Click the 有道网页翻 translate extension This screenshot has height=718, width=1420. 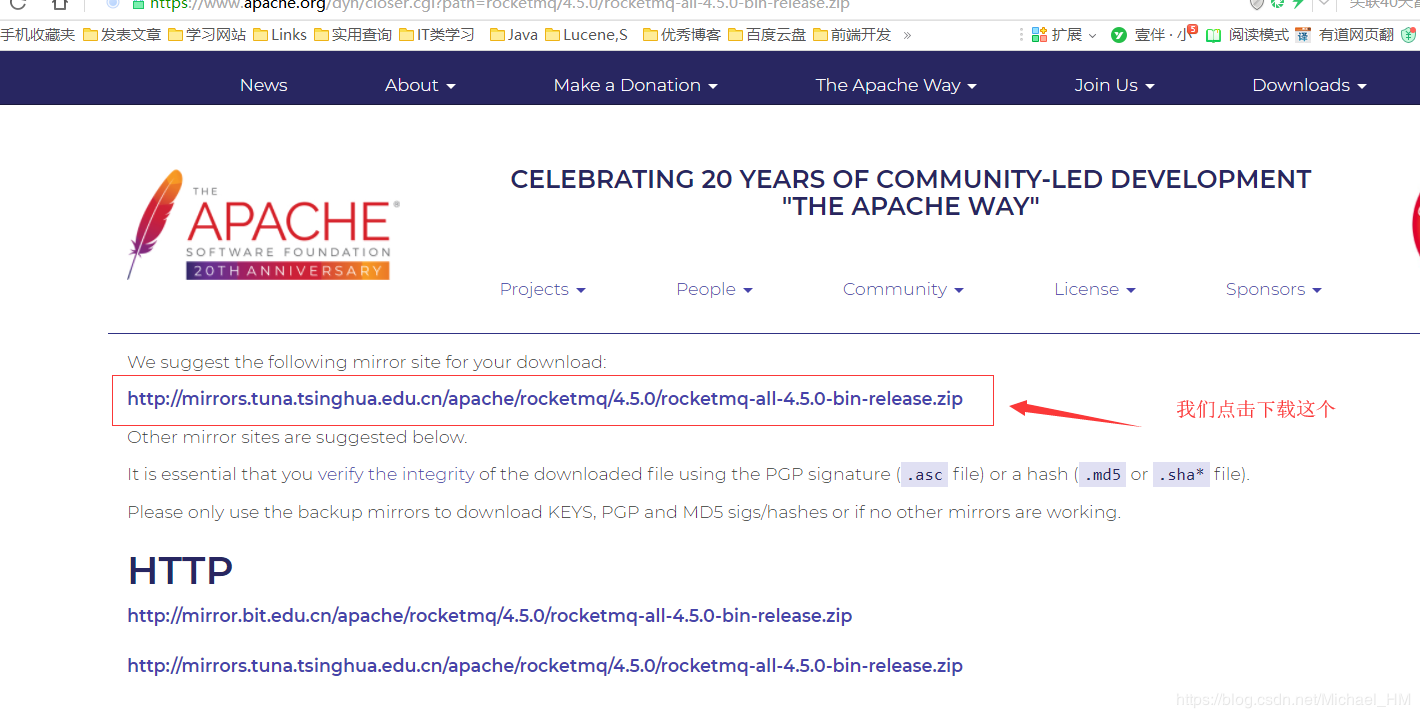coord(1344,35)
